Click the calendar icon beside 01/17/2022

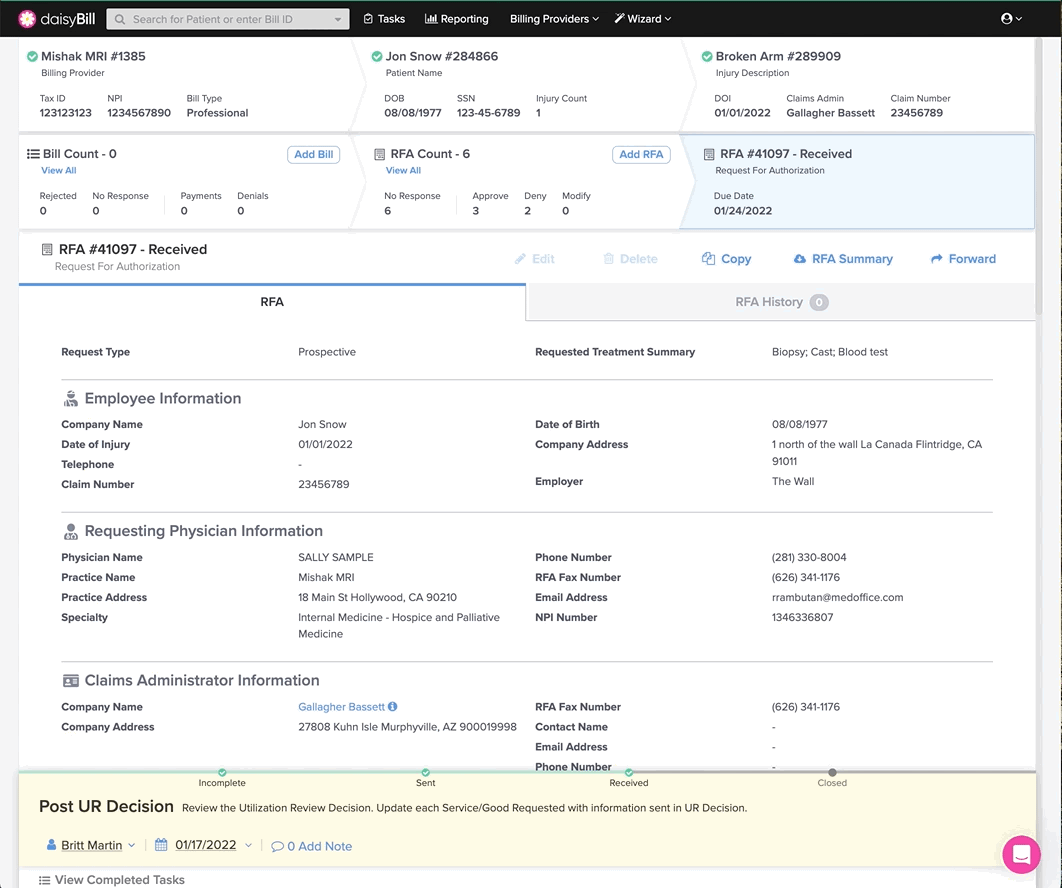(x=161, y=845)
